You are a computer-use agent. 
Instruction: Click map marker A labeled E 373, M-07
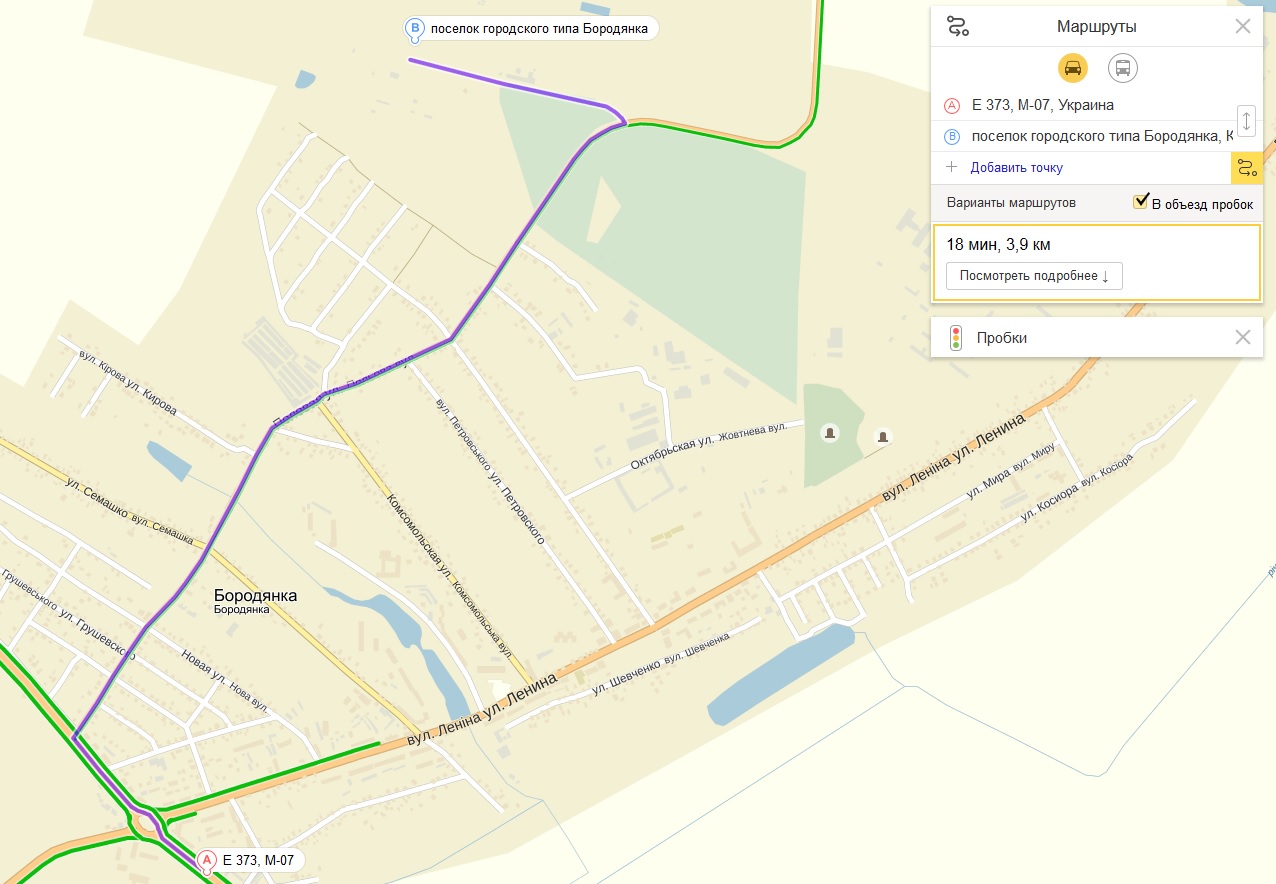207,860
